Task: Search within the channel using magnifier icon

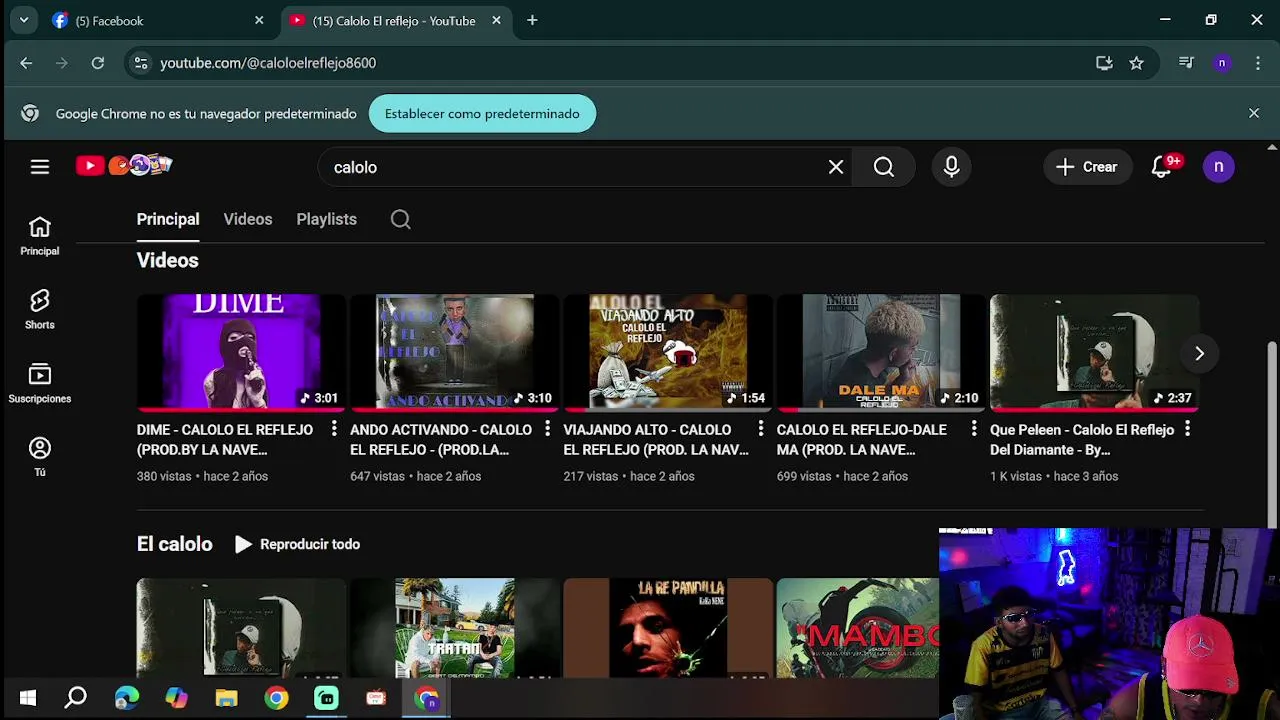Action: point(400,219)
